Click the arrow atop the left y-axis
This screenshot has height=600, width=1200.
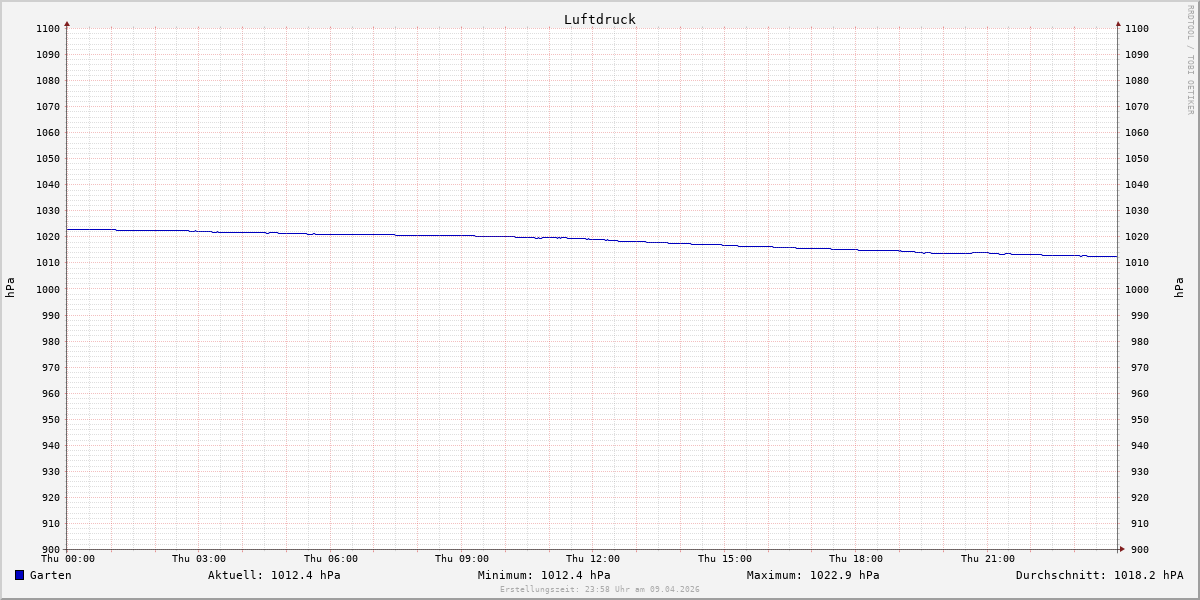[x=67, y=23]
